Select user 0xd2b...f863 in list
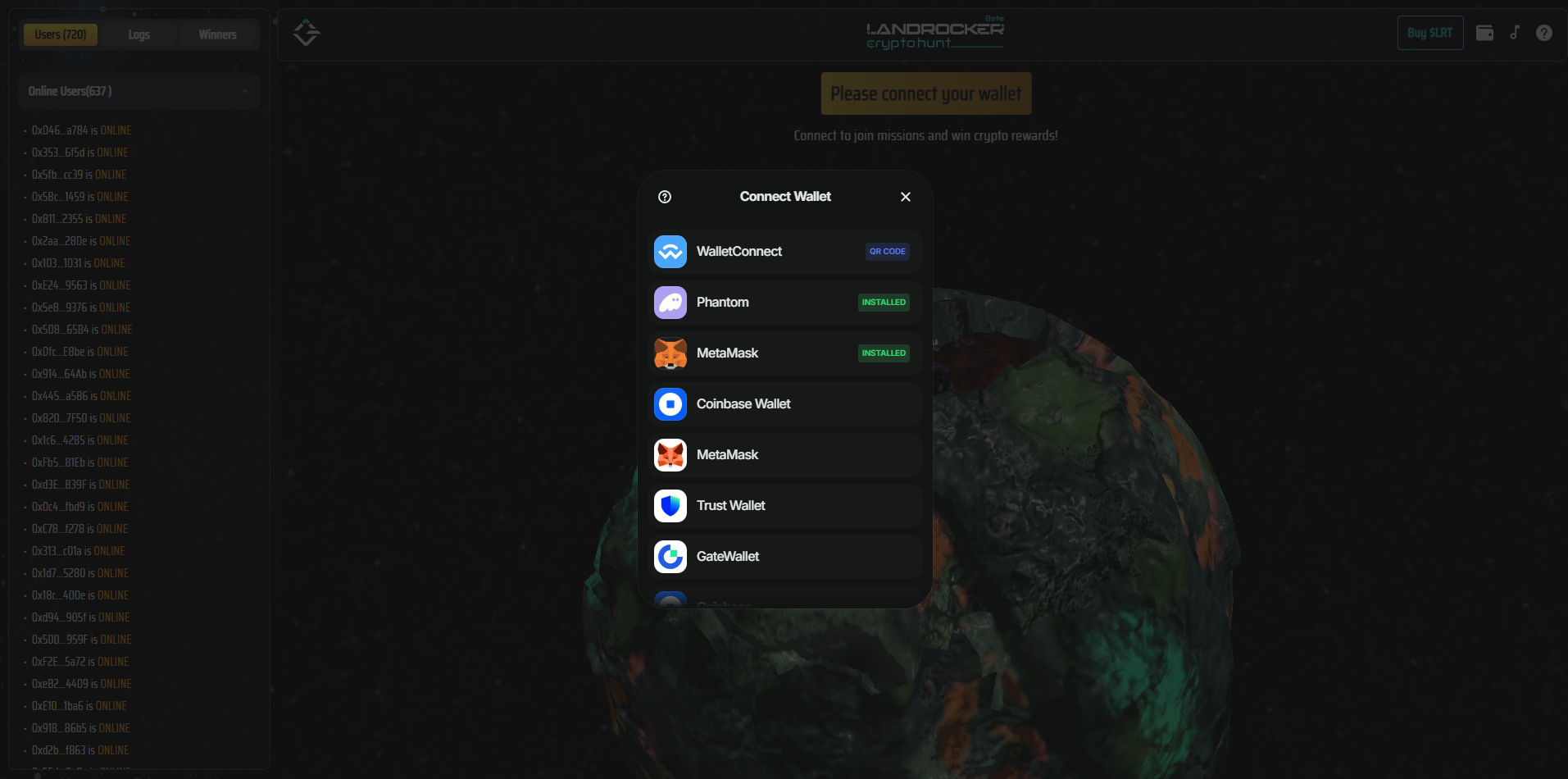Image resolution: width=1568 pixels, height=779 pixels. tap(80, 750)
